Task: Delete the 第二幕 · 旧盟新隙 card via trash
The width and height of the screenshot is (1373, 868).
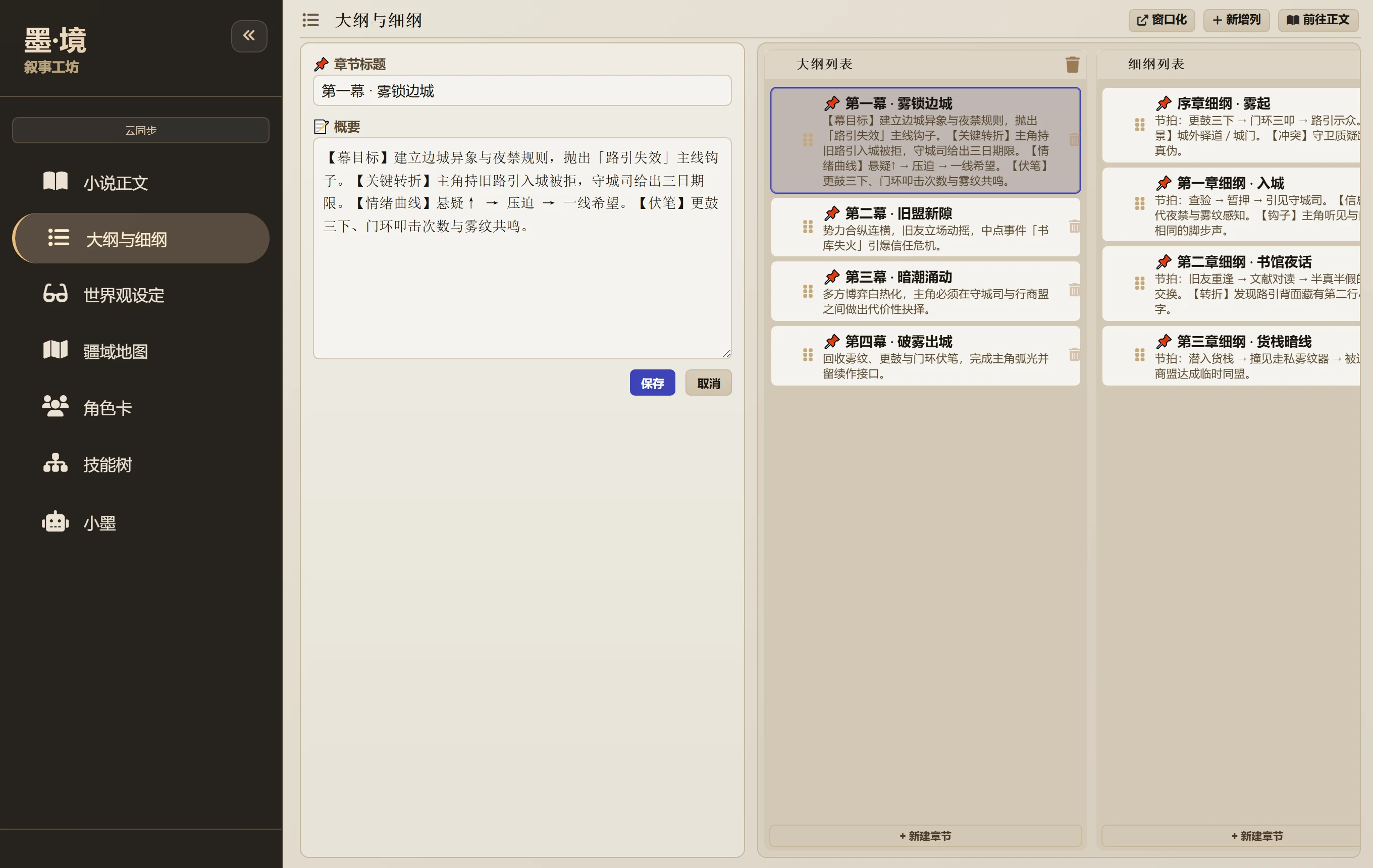Action: [1074, 227]
